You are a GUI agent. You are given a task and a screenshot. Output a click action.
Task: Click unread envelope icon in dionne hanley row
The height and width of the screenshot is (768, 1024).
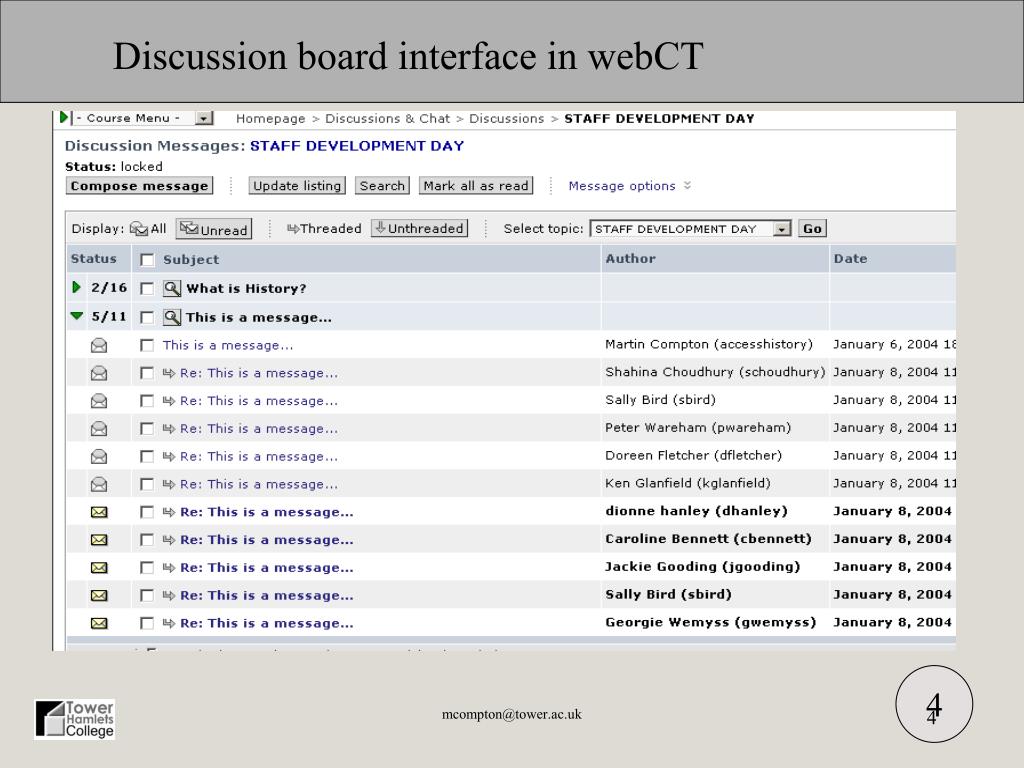[99, 513]
